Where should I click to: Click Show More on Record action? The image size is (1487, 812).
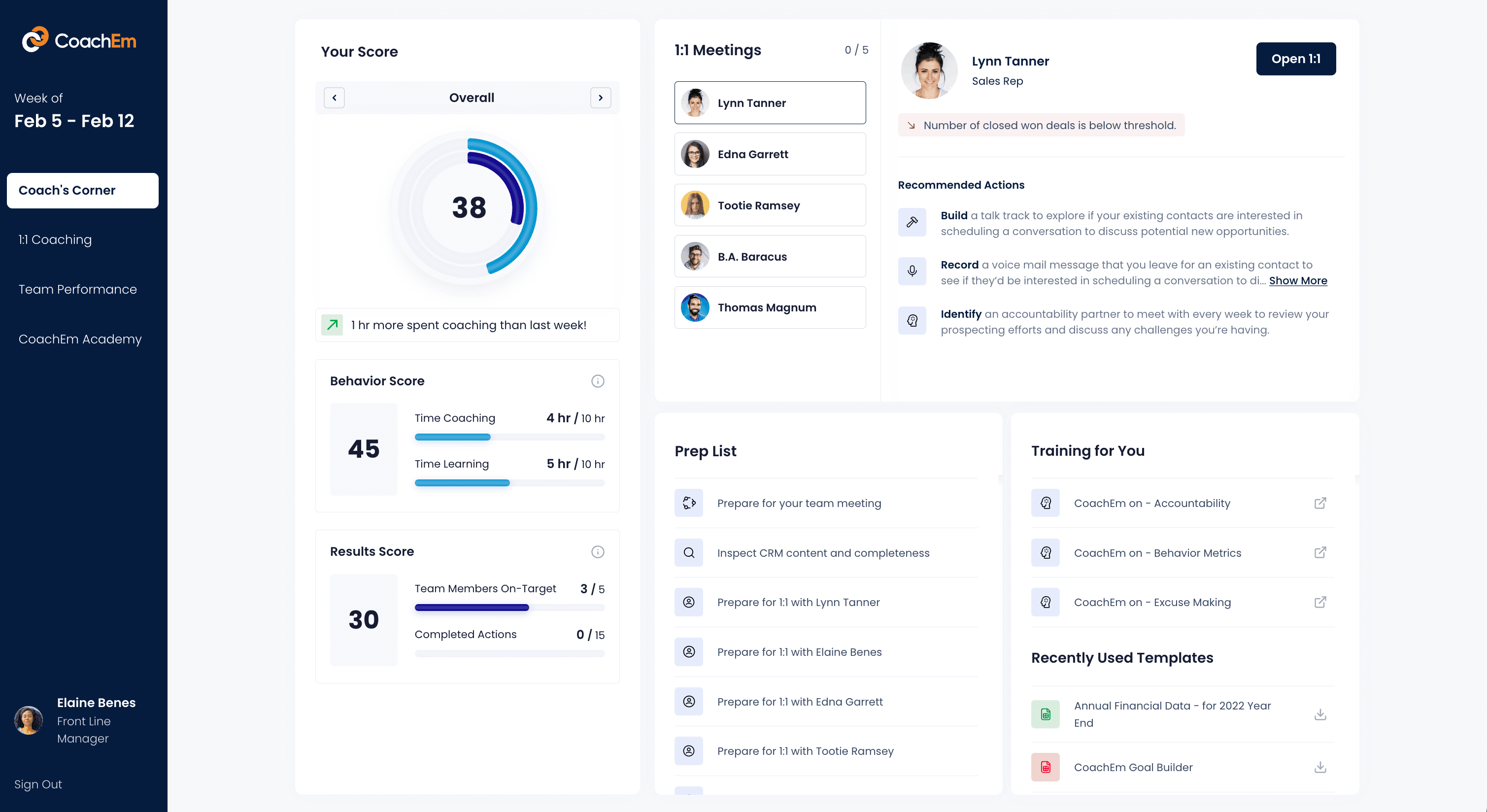coord(1298,280)
